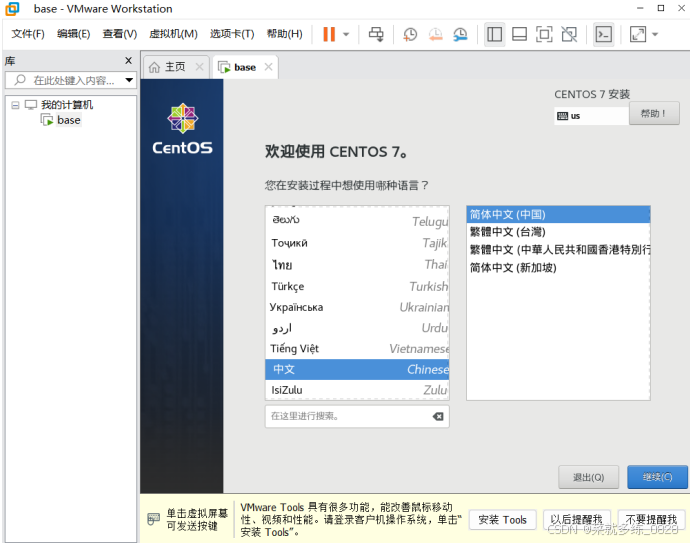Open the 文件(F) menu

pyautogui.click(x=28, y=34)
